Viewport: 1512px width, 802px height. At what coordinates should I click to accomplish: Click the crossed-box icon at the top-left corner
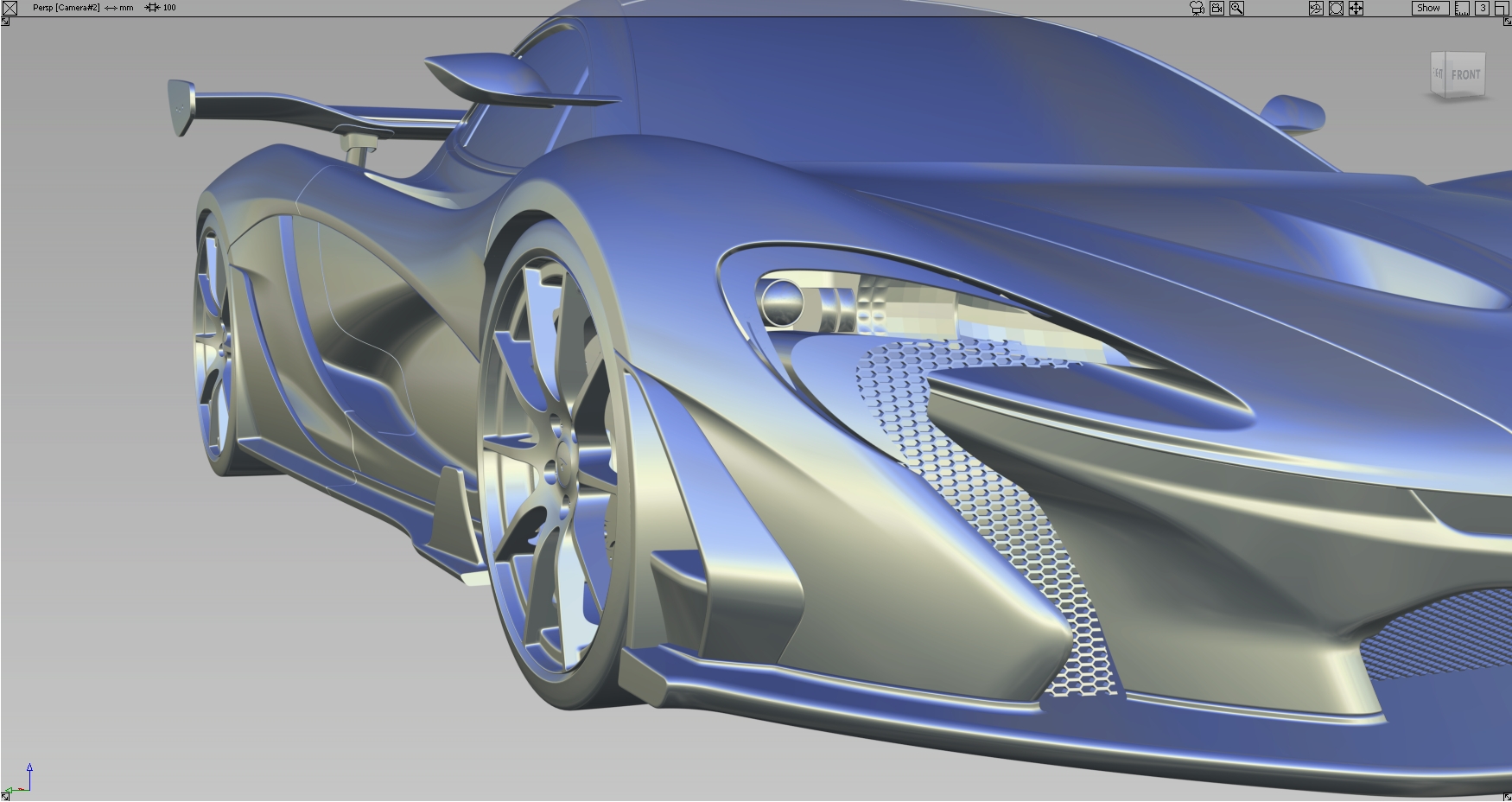[x=10, y=7]
